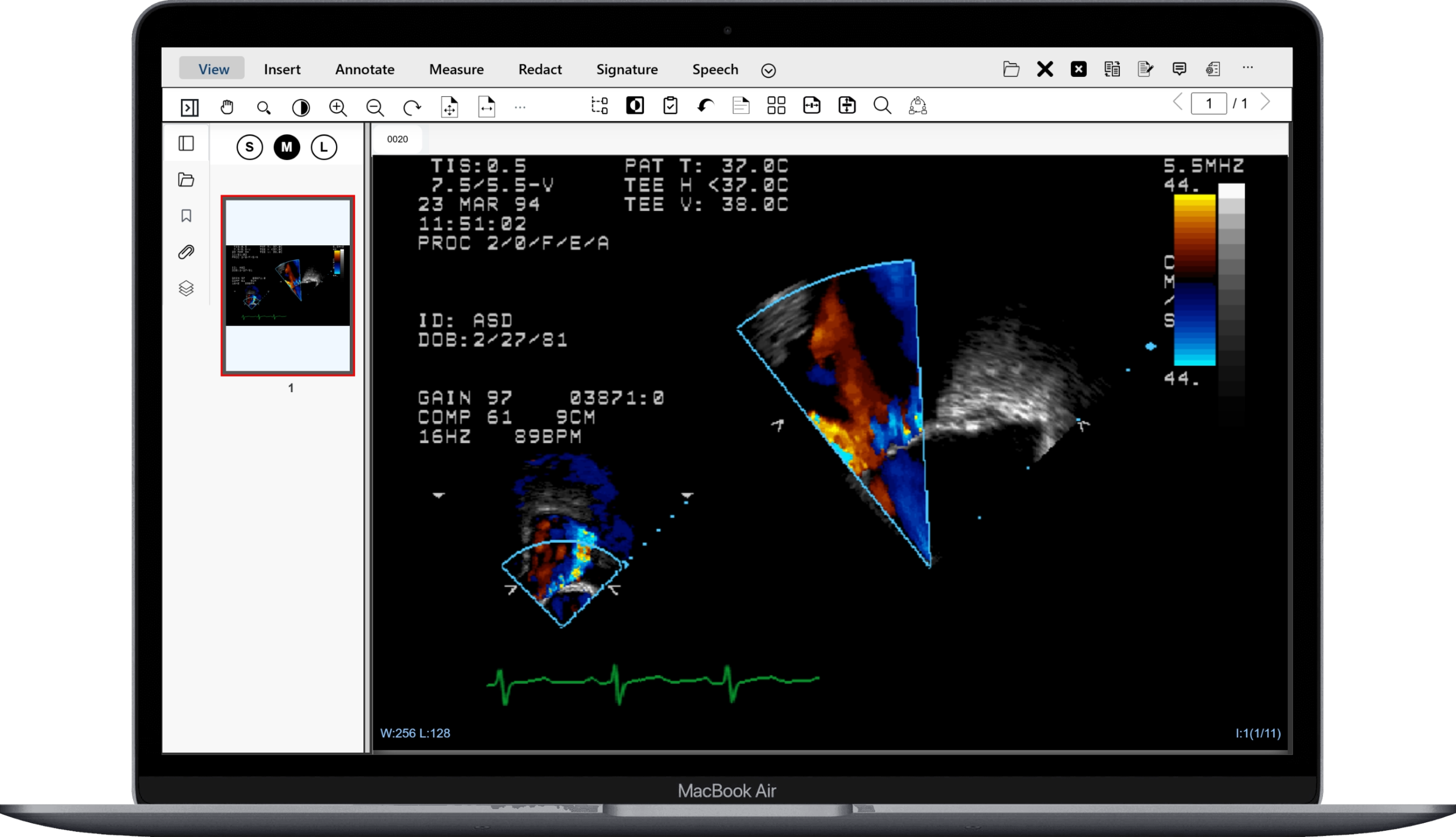
Task: Open top-right more options ellipsis
Action: (1247, 67)
